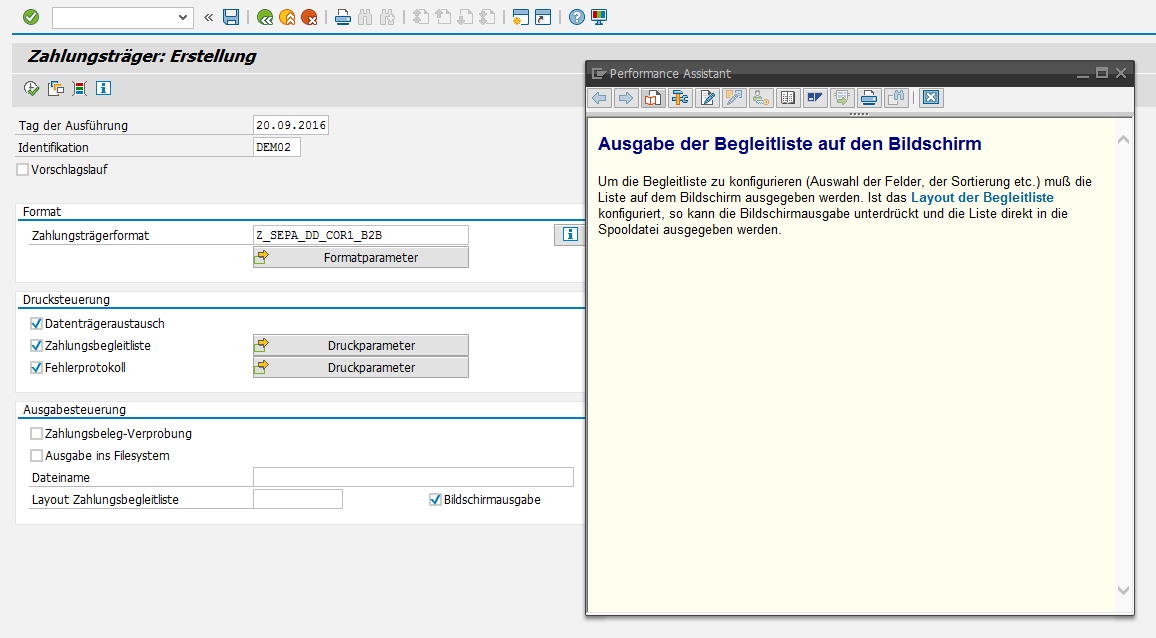Open the command field dropdown arrow
This screenshot has width=1156, height=638.
coord(183,17)
